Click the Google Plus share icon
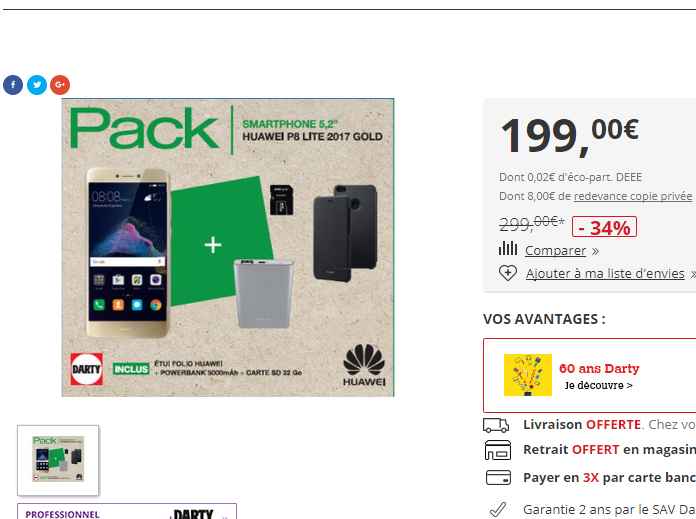The image size is (696, 519). pos(60,85)
